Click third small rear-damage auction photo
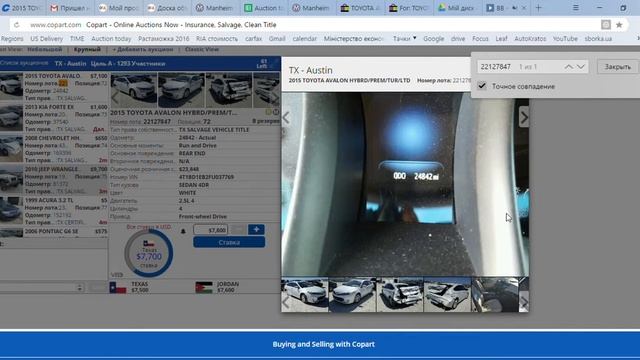Viewport: 640px width, 360px height. 229,89
